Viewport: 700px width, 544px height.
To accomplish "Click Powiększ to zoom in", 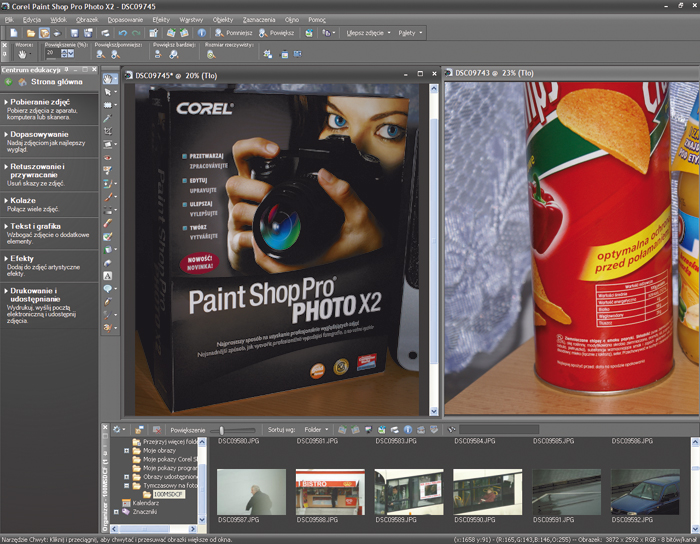I will (x=279, y=33).
